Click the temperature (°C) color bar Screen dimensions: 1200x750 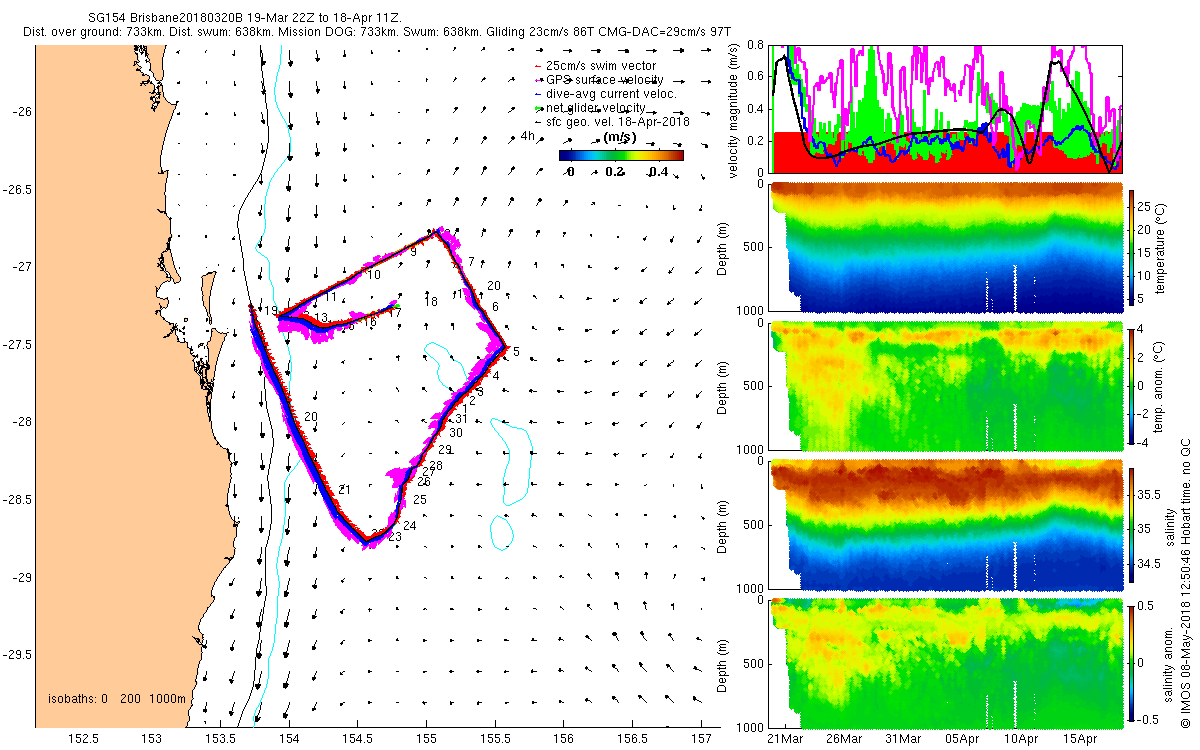coord(1133,247)
